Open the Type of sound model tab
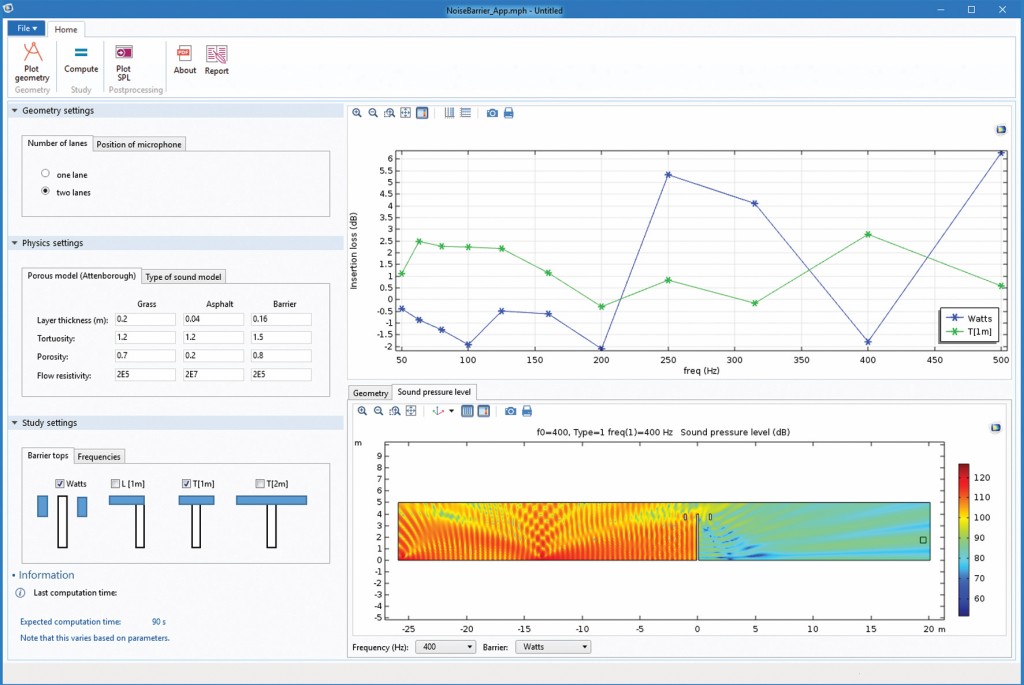 click(185, 277)
